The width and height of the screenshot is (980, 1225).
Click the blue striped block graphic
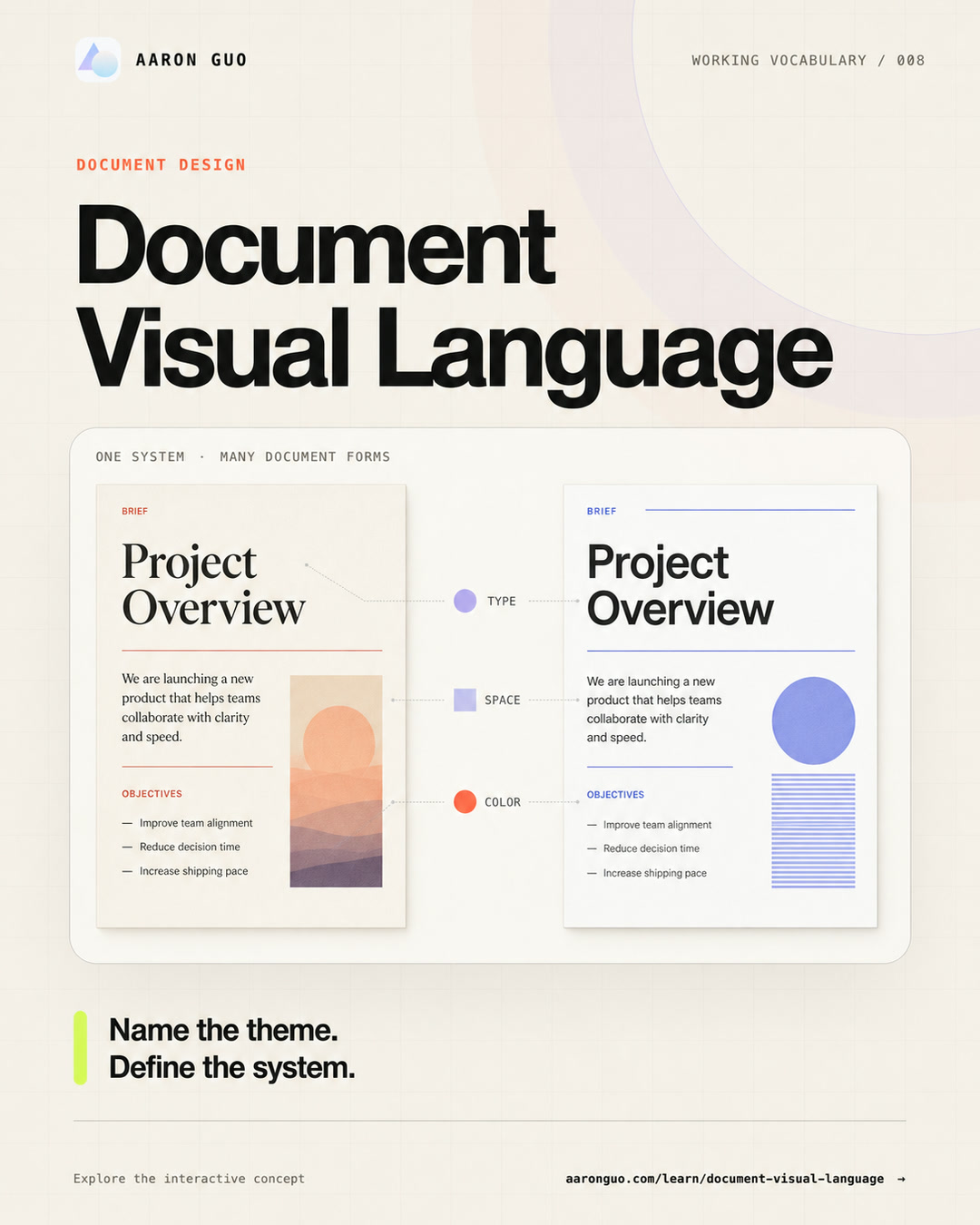(813, 830)
